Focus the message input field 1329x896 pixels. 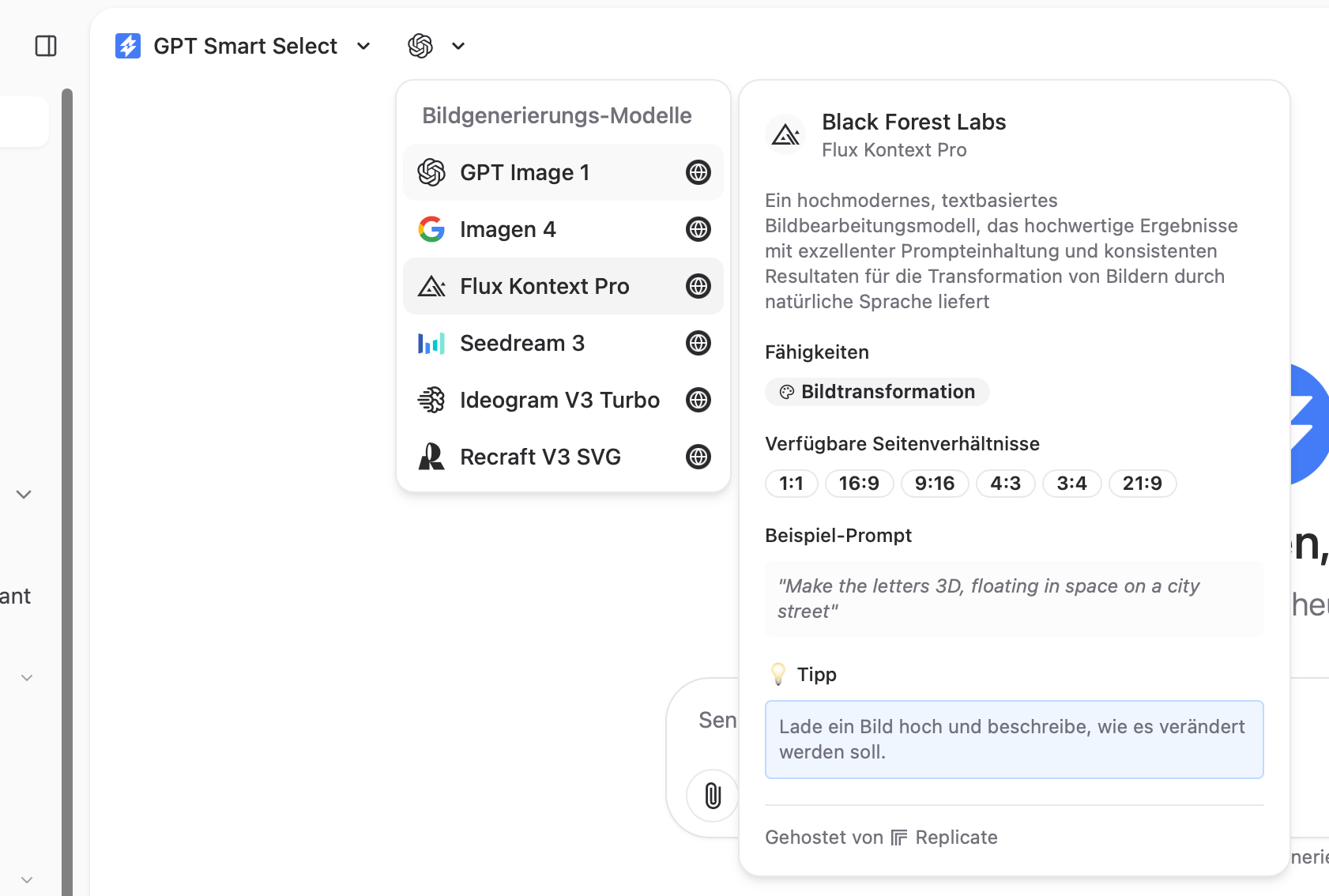click(x=717, y=720)
